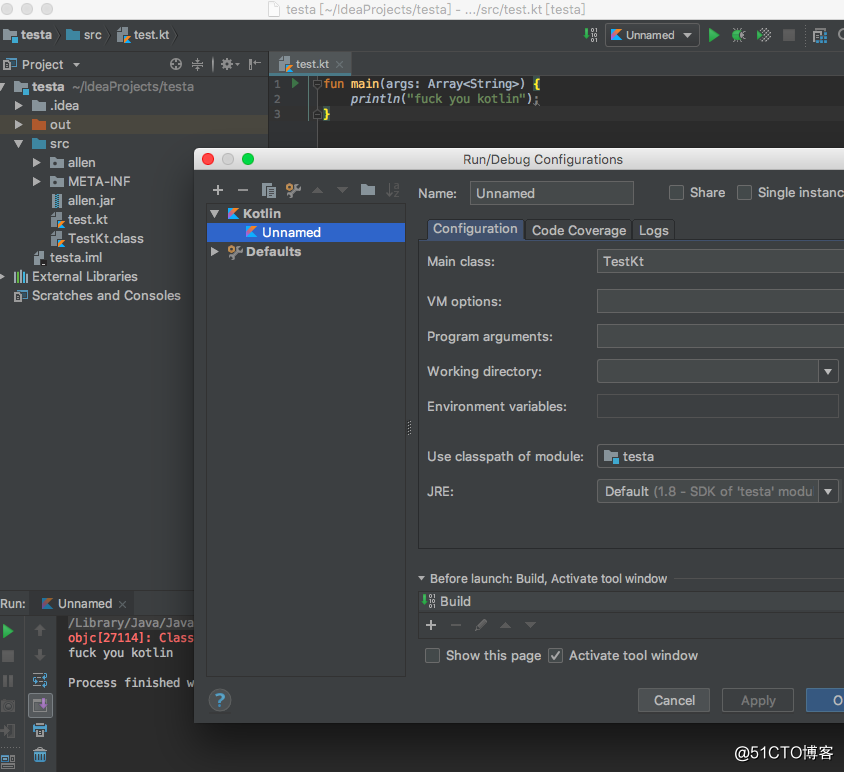Sort configurations alphabetically icon
This screenshot has height=772, width=844.
tap(393, 190)
